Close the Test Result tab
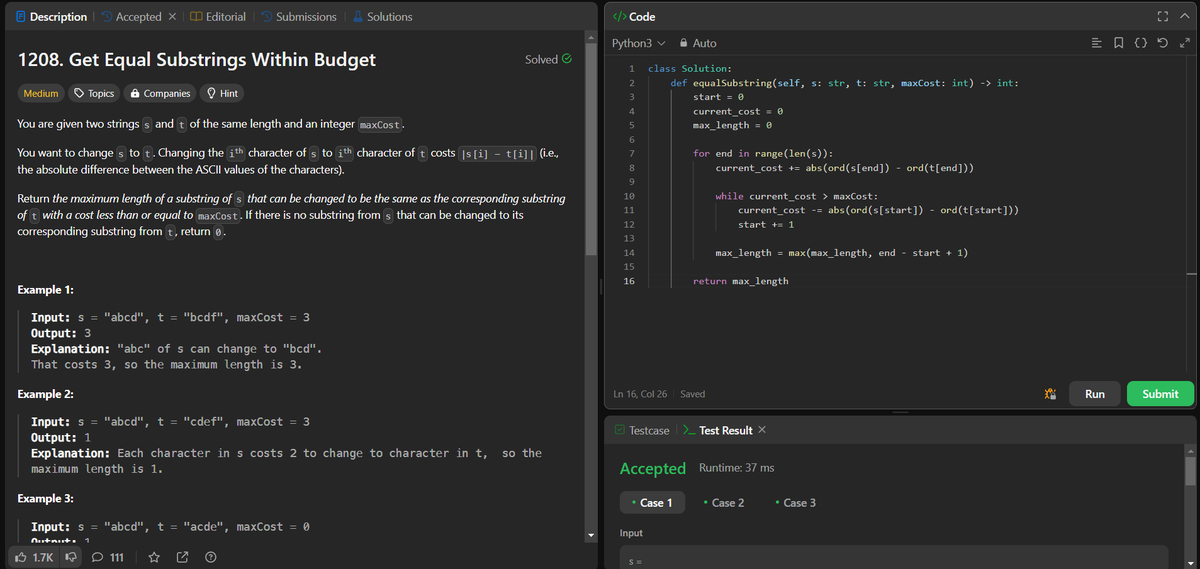 pyautogui.click(x=762, y=430)
